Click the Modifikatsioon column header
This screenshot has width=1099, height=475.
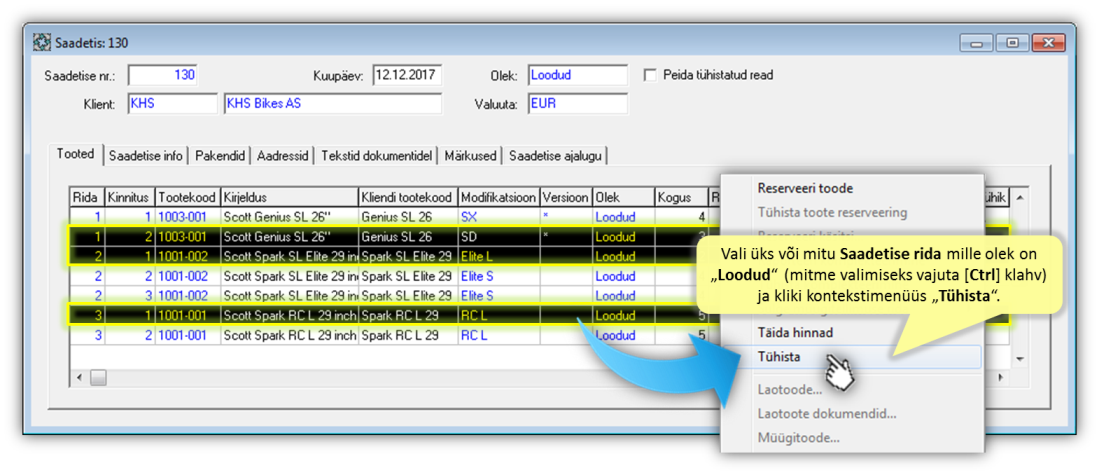point(499,198)
